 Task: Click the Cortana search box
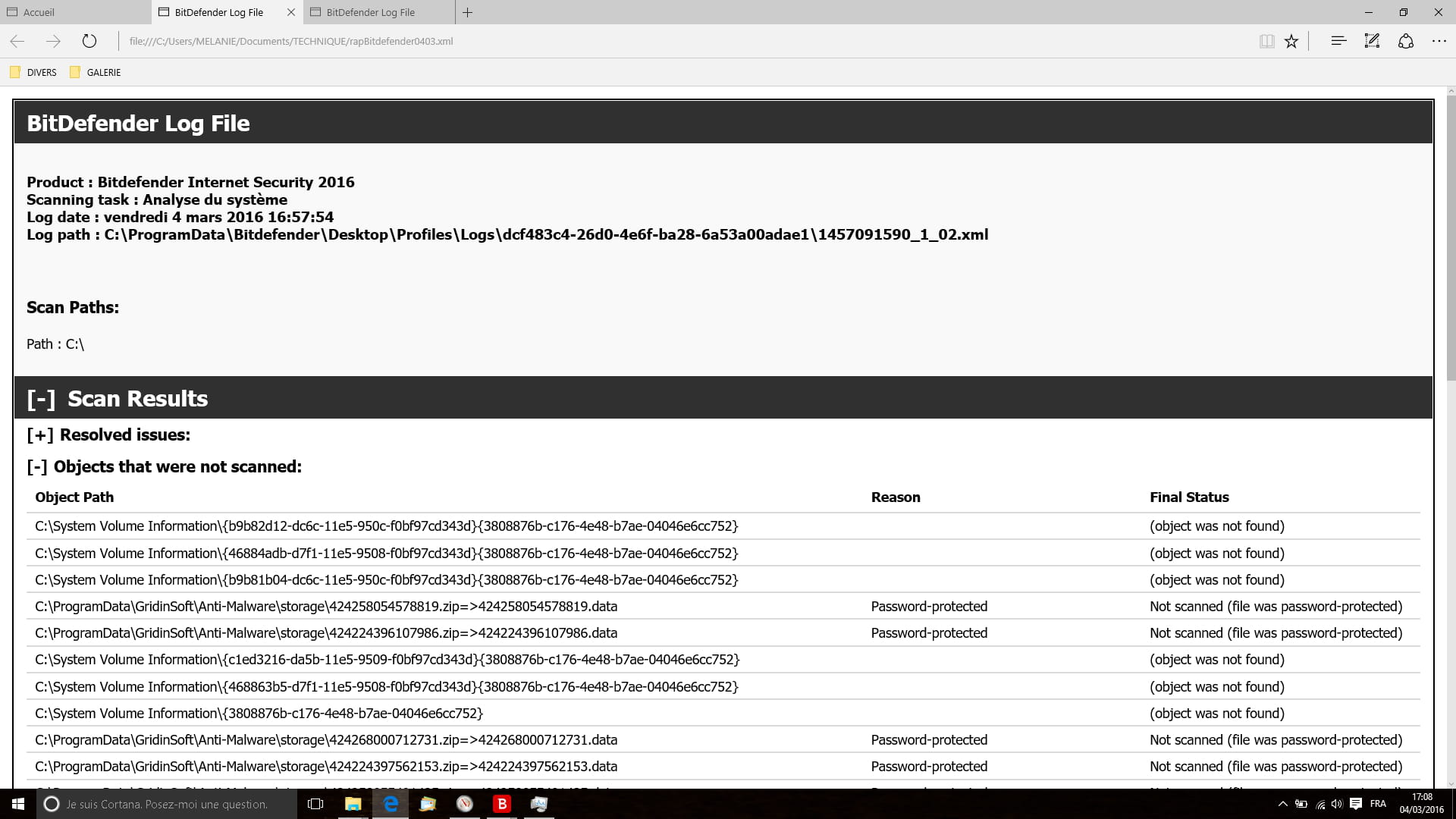pyautogui.click(x=167, y=804)
